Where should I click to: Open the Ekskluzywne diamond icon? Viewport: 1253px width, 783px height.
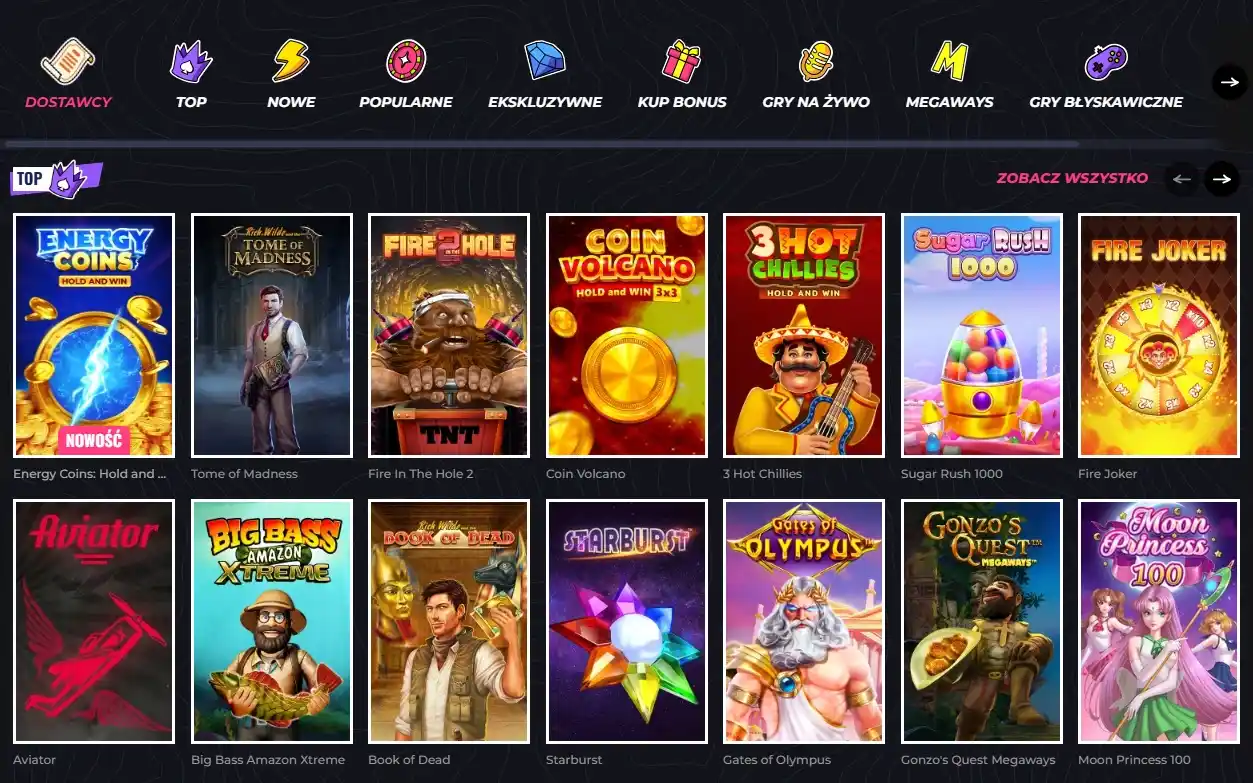pyautogui.click(x=545, y=60)
